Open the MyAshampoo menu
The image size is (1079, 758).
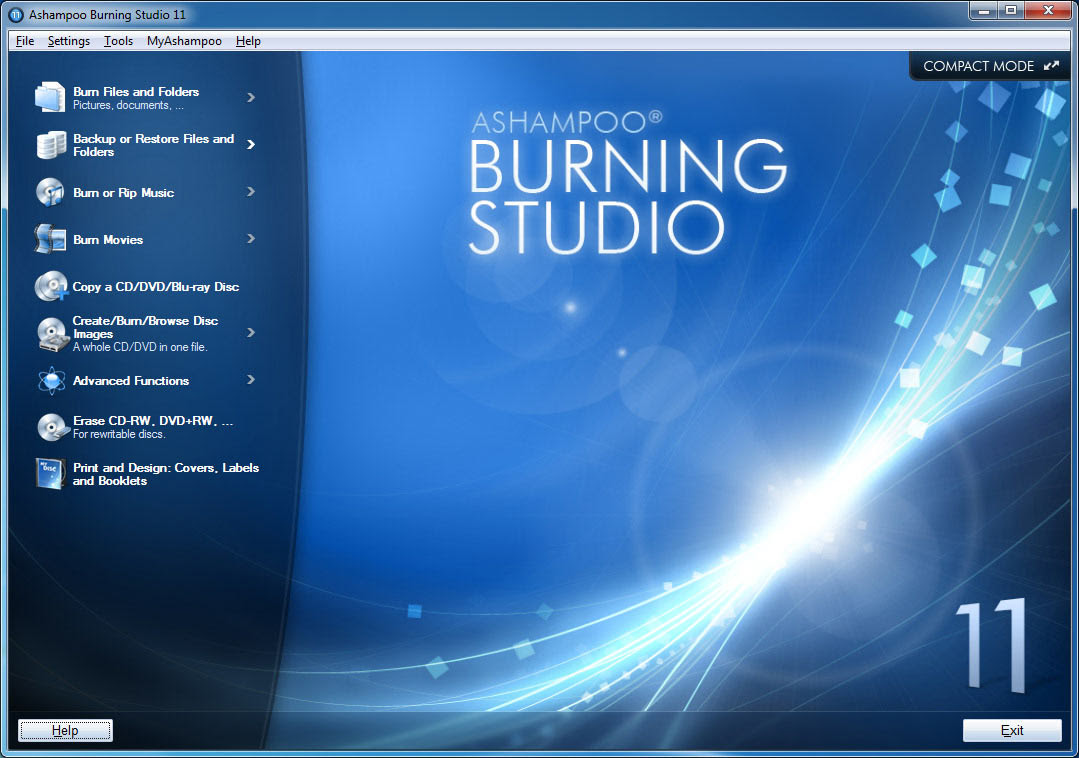tap(184, 41)
